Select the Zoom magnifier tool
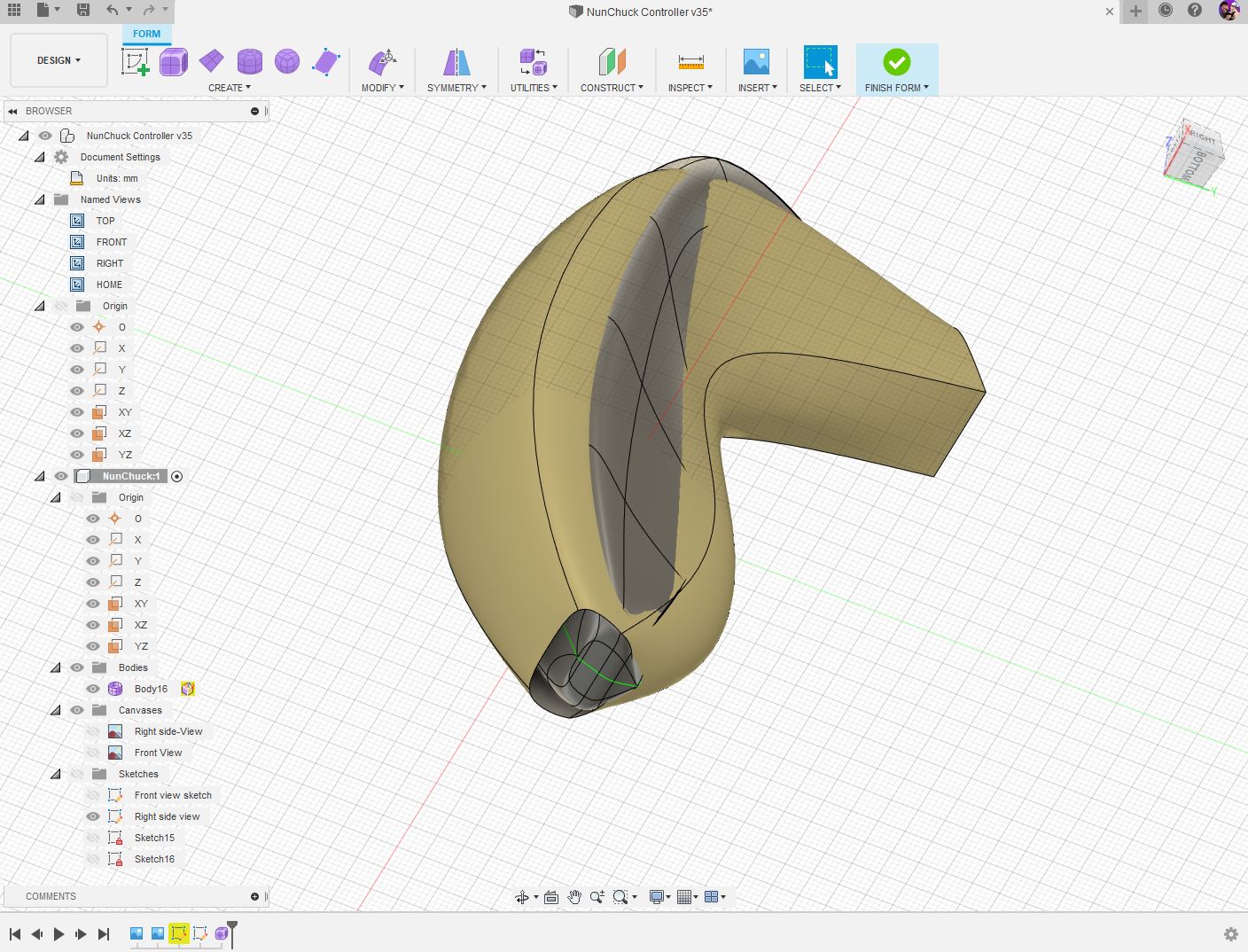This screenshot has height=952, width=1248. pyautogui.click(x=597, y=897)
